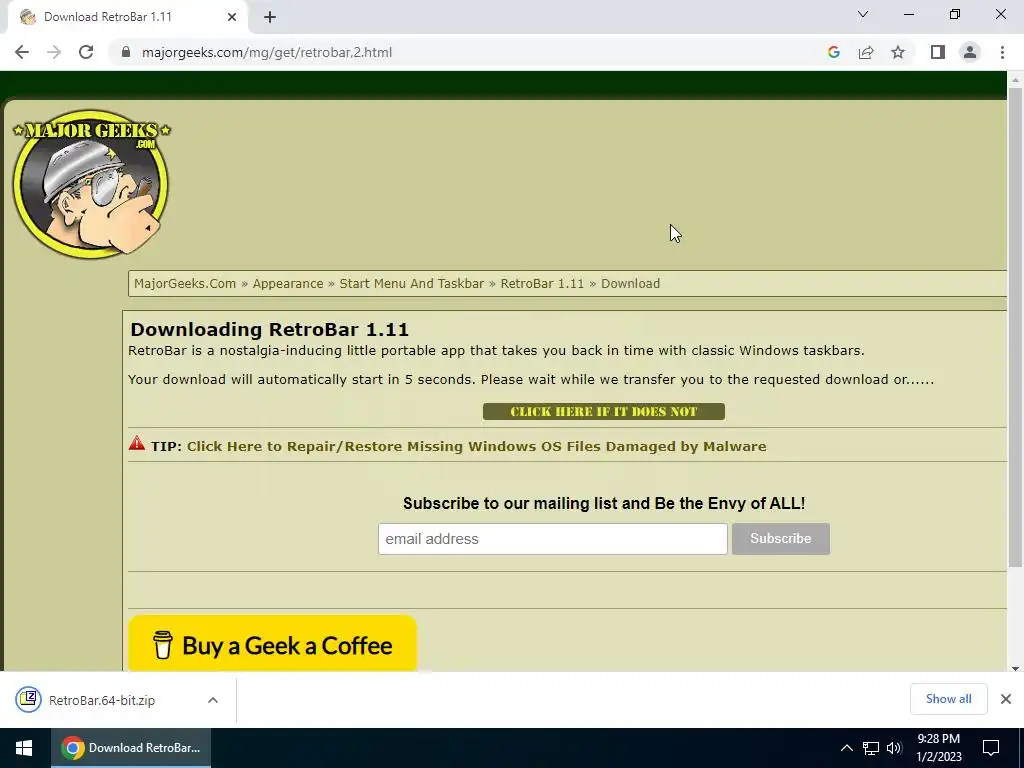Click Show all downloads
The image size is (1024, 768).
948,699
